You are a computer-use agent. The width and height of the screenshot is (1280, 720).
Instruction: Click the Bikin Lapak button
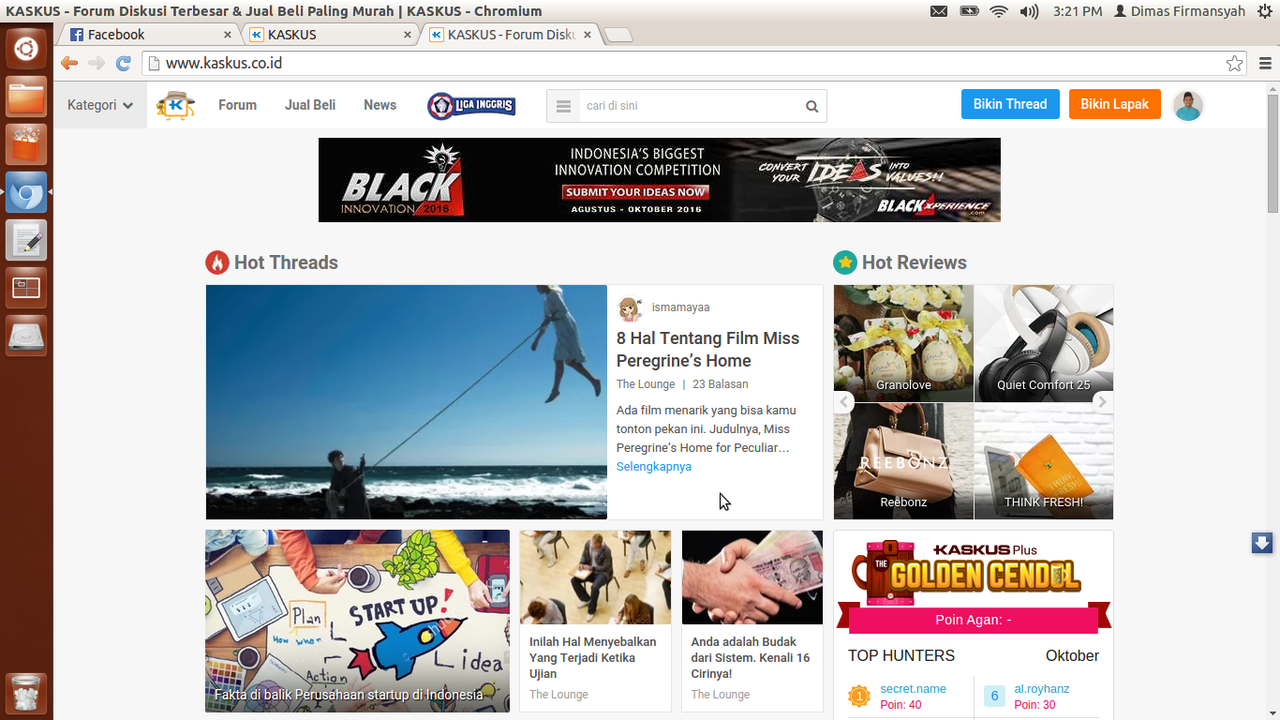[1114, 104]
